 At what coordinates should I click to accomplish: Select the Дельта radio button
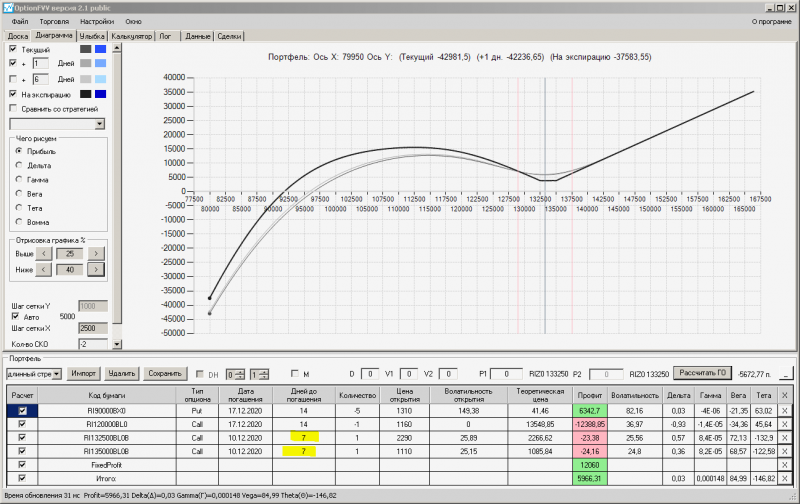click(x=19, y=165)
